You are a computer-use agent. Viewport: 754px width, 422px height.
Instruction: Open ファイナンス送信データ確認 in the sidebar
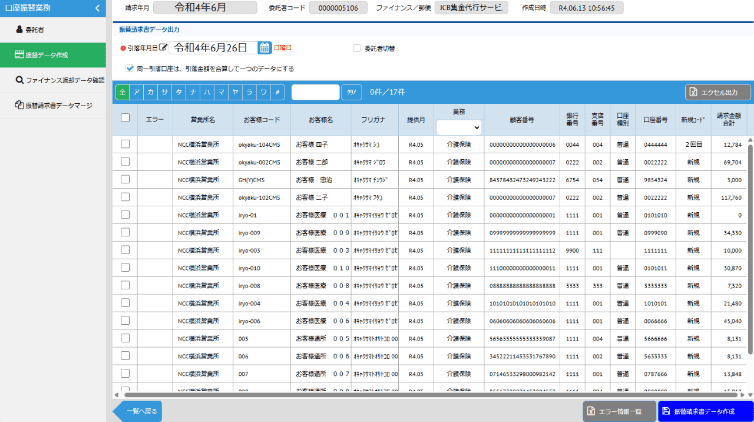[53, 80]
